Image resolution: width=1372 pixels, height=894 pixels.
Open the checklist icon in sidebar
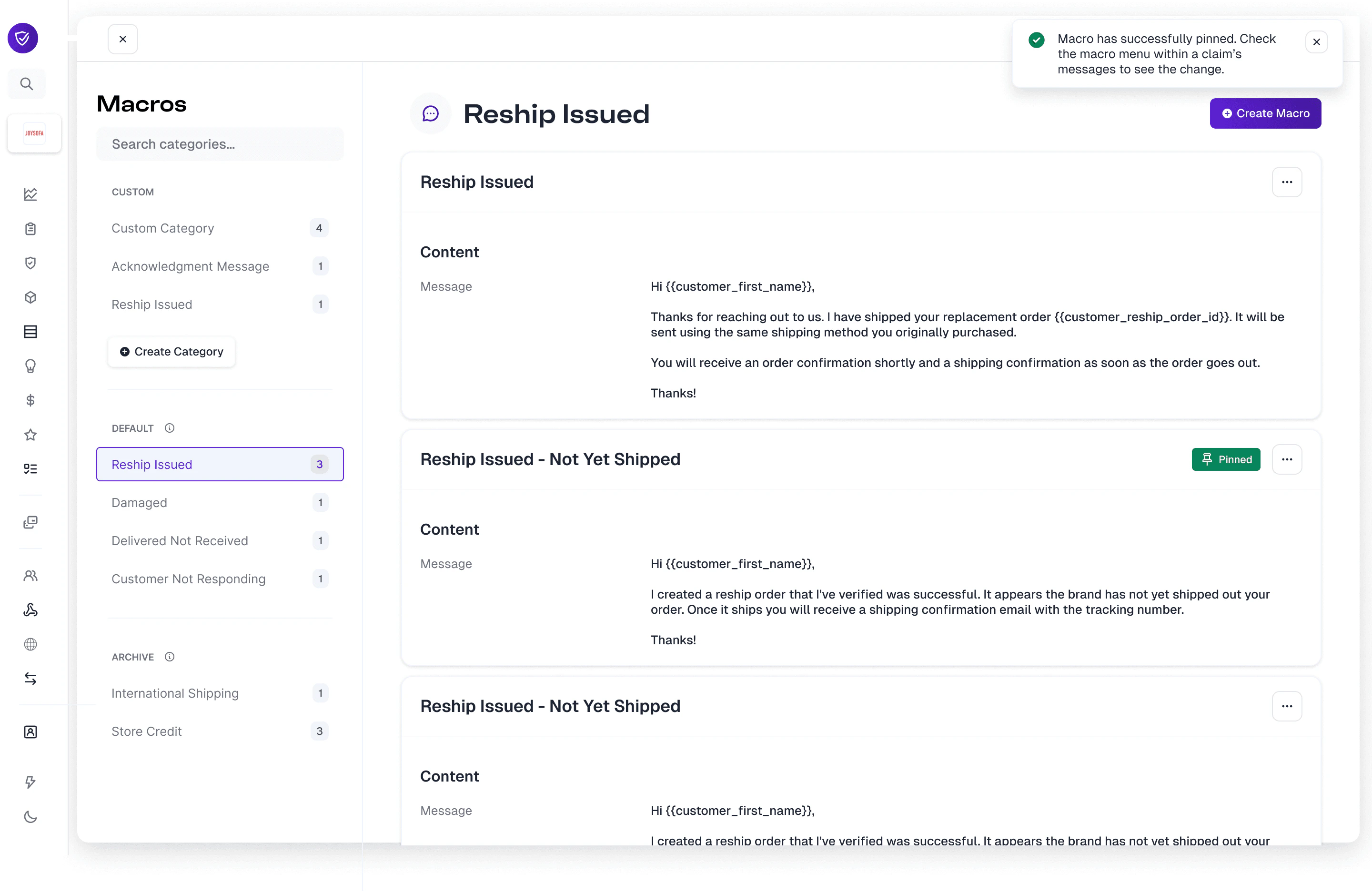pyautogui.click(x=30, y=469)
